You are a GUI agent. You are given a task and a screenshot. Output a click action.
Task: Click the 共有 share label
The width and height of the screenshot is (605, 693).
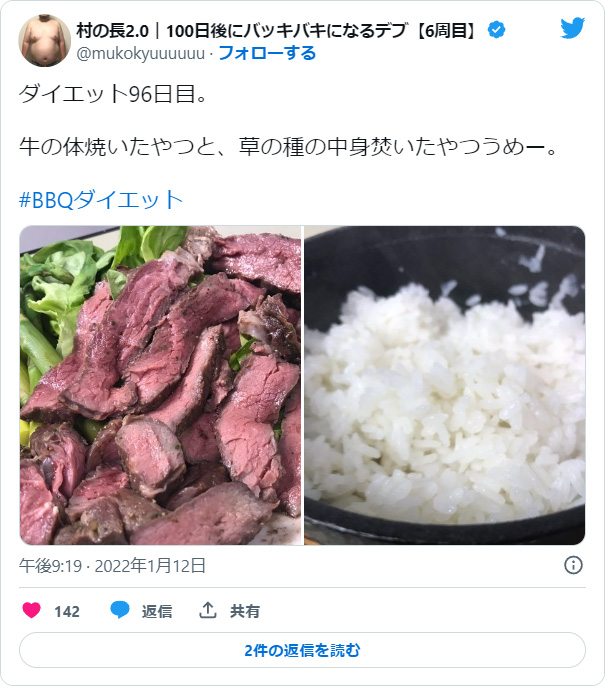244,611
